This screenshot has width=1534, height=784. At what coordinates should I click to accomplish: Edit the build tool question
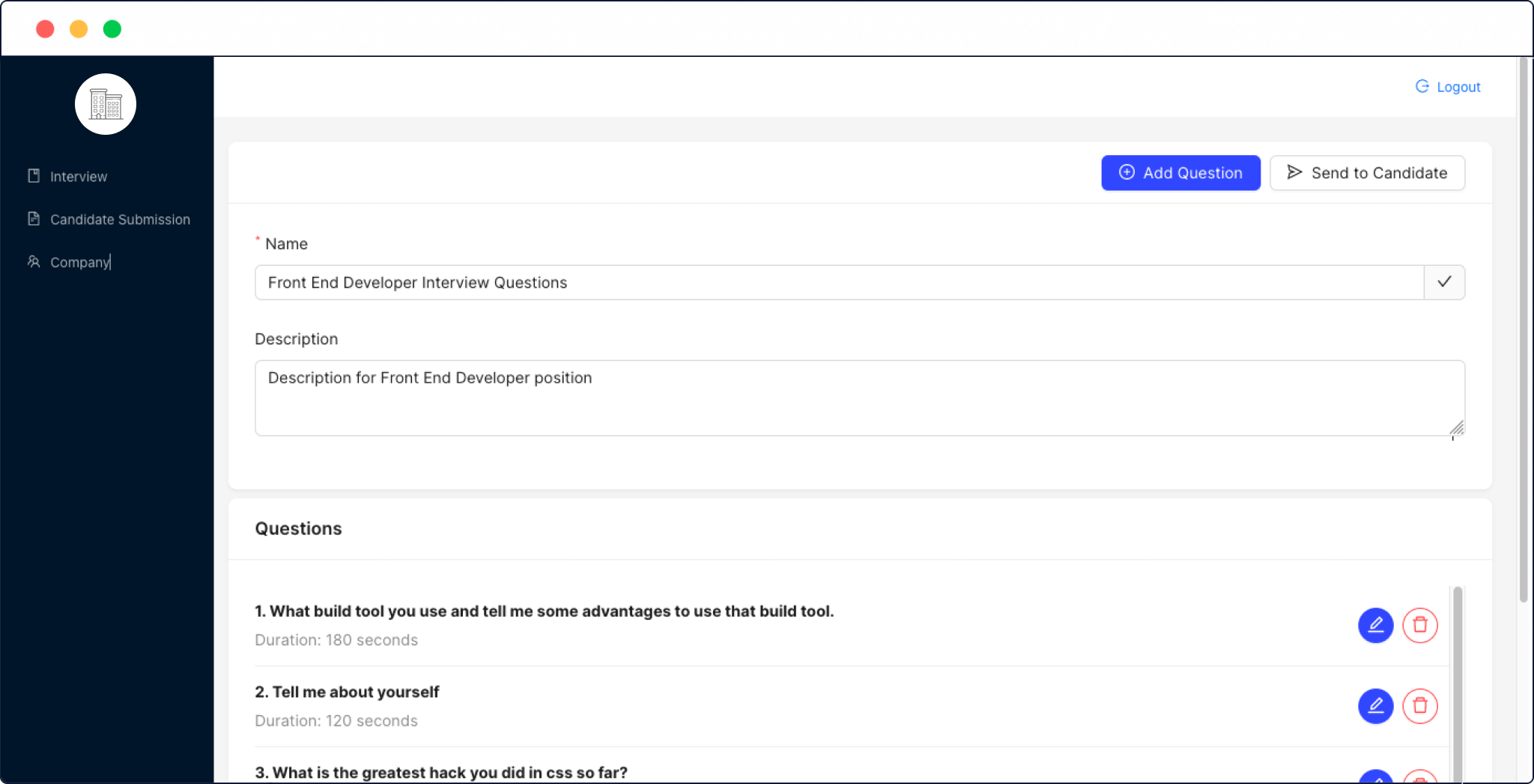coord(1376,625)
